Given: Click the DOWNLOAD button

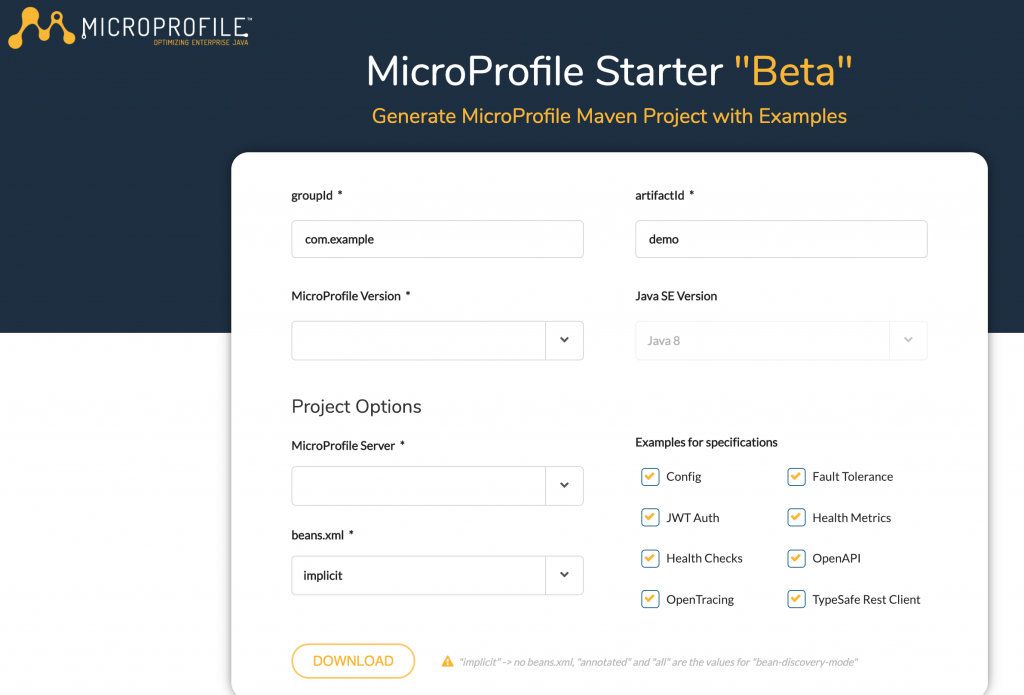Looking at the screenshot, I should (x=353, y=661).
